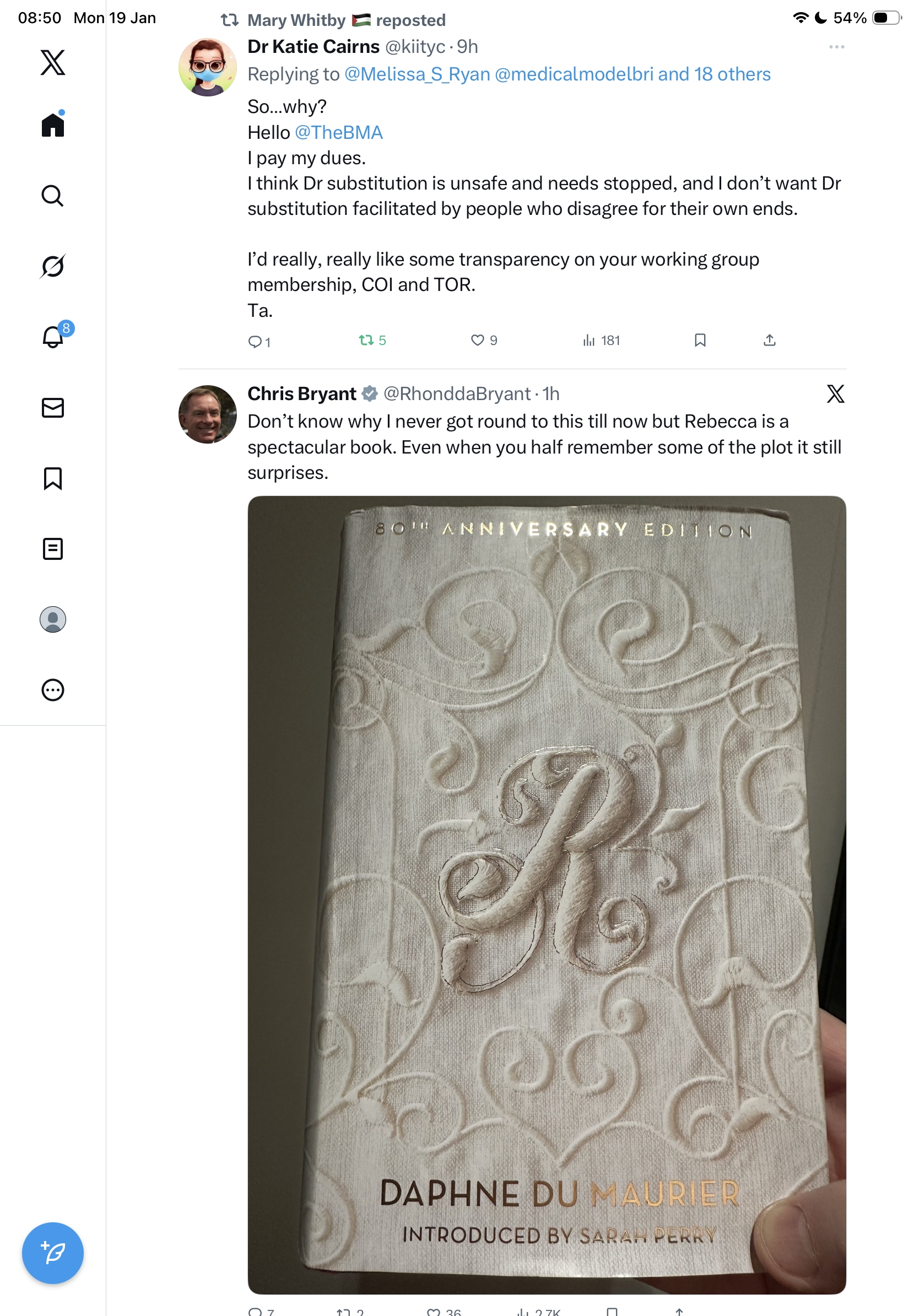The image size is (919, 1316).
Task: Open the Grok icon on Chris Bryant's post
Action: coord(835,394)
